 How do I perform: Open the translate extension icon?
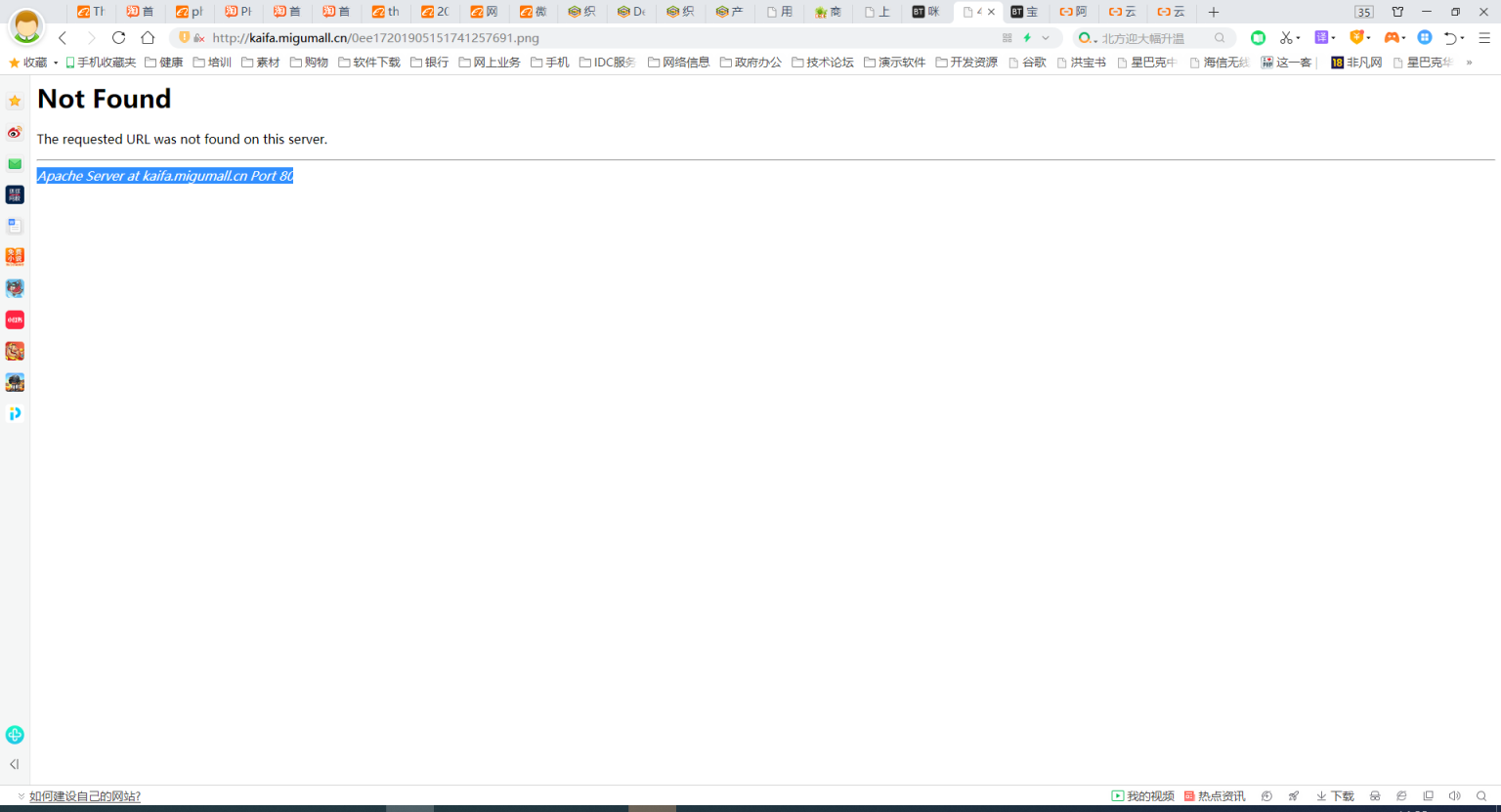pyautogui.click(x=1321, y=38)
